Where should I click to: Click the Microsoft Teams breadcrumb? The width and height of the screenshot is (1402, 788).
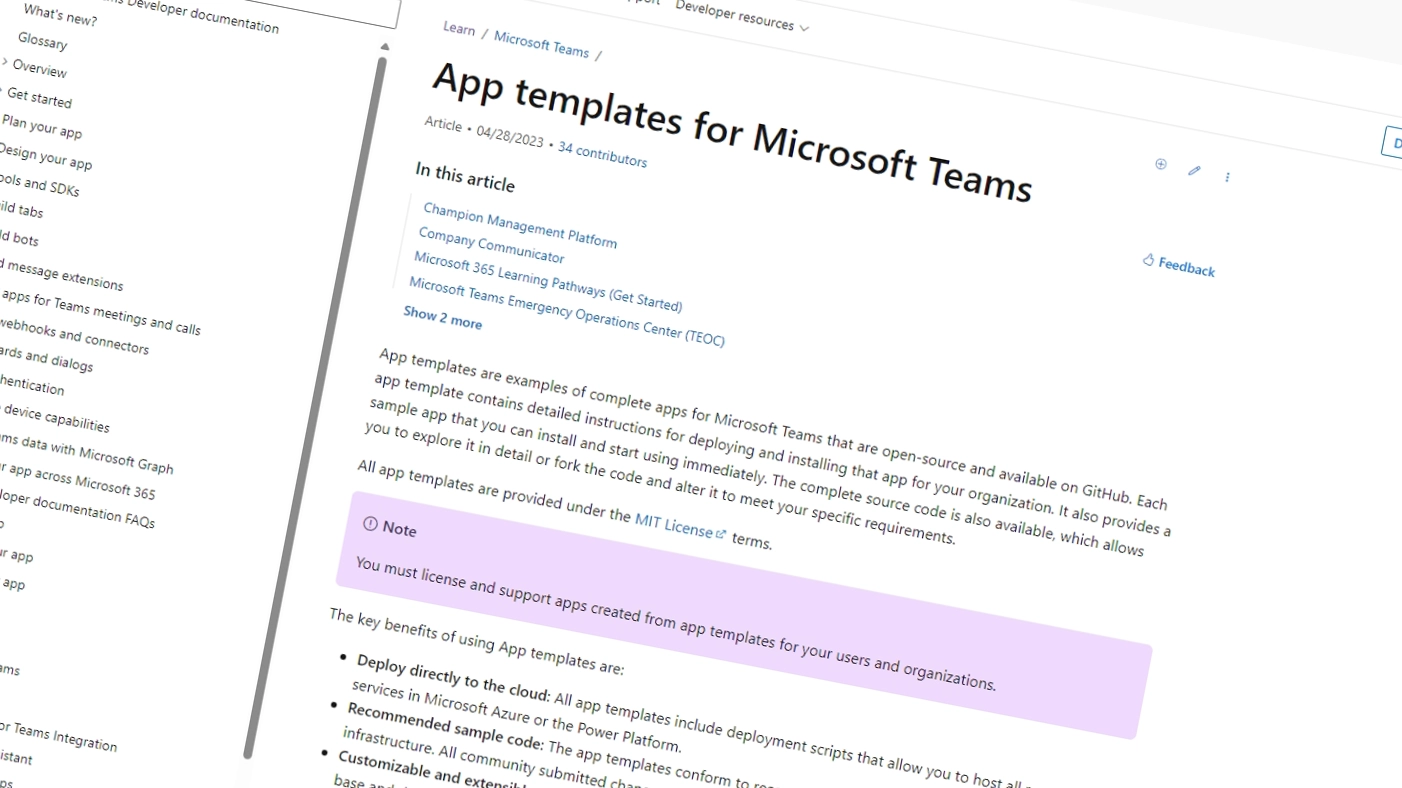tap(541, 44)
